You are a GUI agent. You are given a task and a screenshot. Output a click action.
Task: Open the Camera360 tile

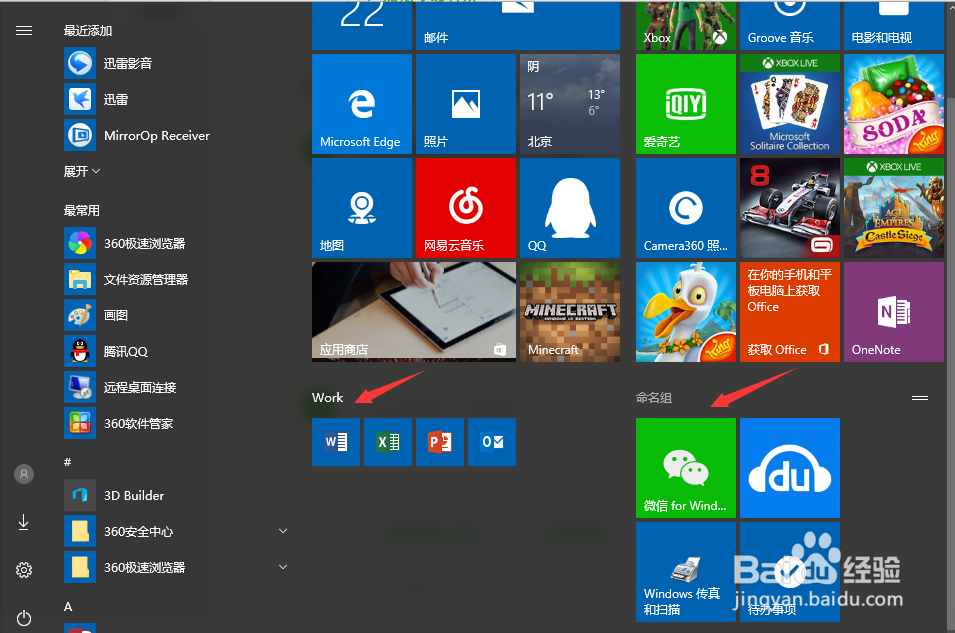686,208
